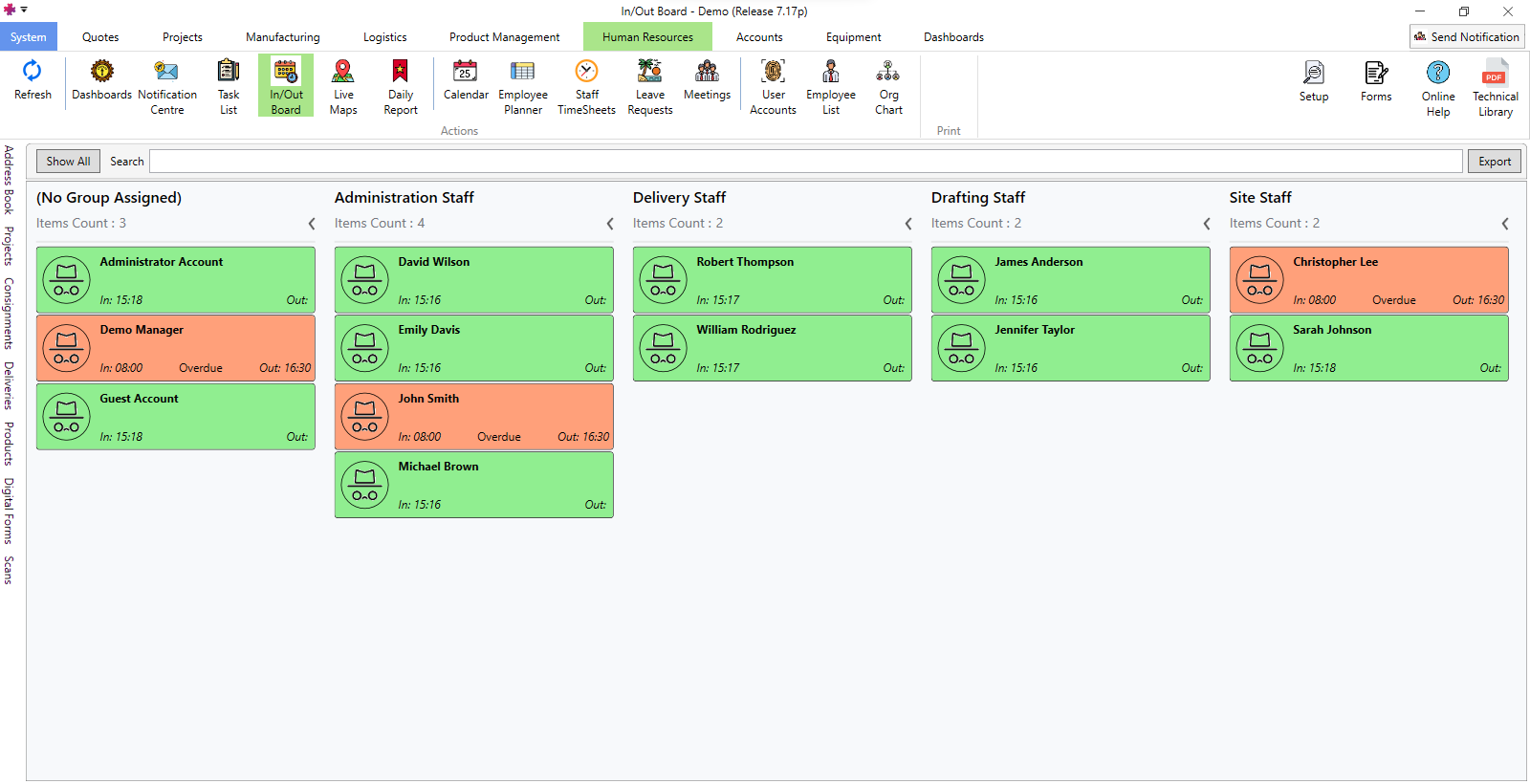Open the Calendar
Viewport: 1530px width, 784px height.
[466, 80]
